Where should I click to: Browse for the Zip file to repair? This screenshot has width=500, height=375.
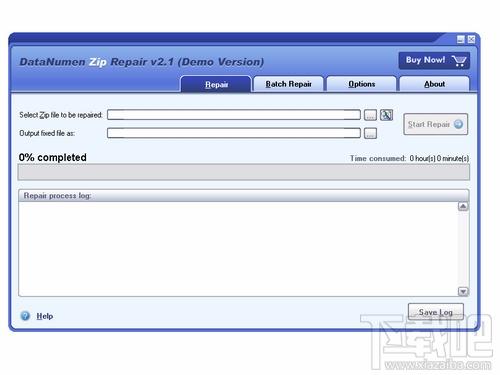370,115
